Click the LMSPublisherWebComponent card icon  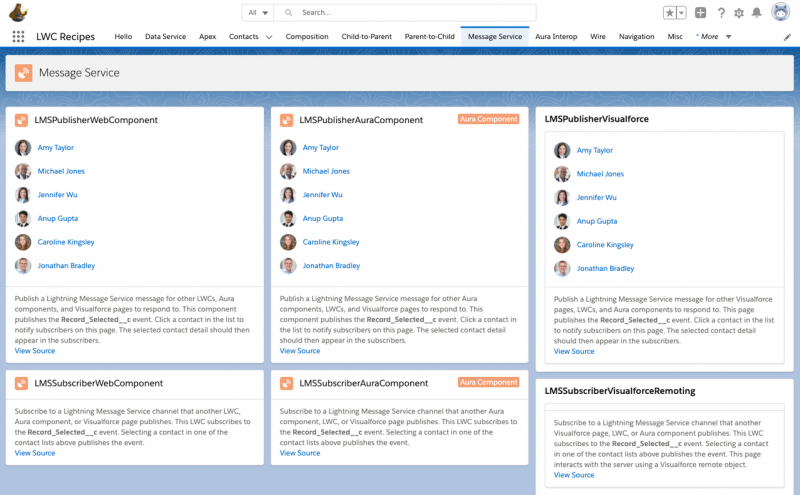[x=21, y=120]
